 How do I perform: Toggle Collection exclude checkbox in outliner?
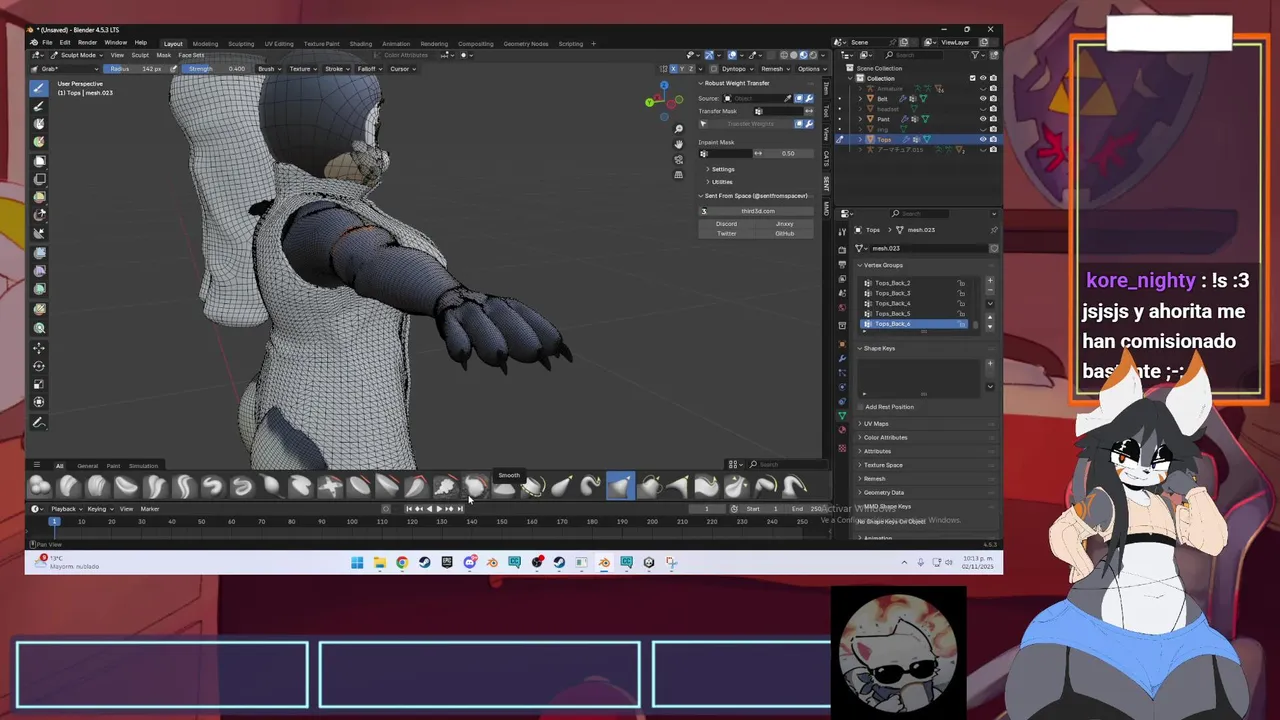972,78
